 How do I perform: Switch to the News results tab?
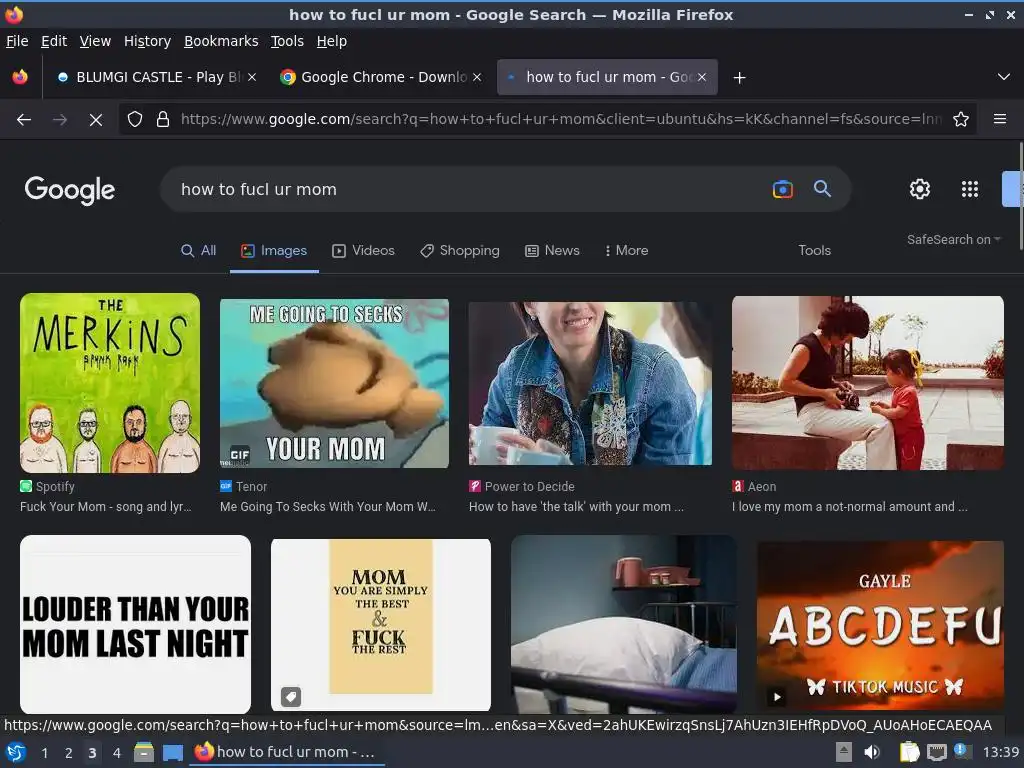click(552, 251)
